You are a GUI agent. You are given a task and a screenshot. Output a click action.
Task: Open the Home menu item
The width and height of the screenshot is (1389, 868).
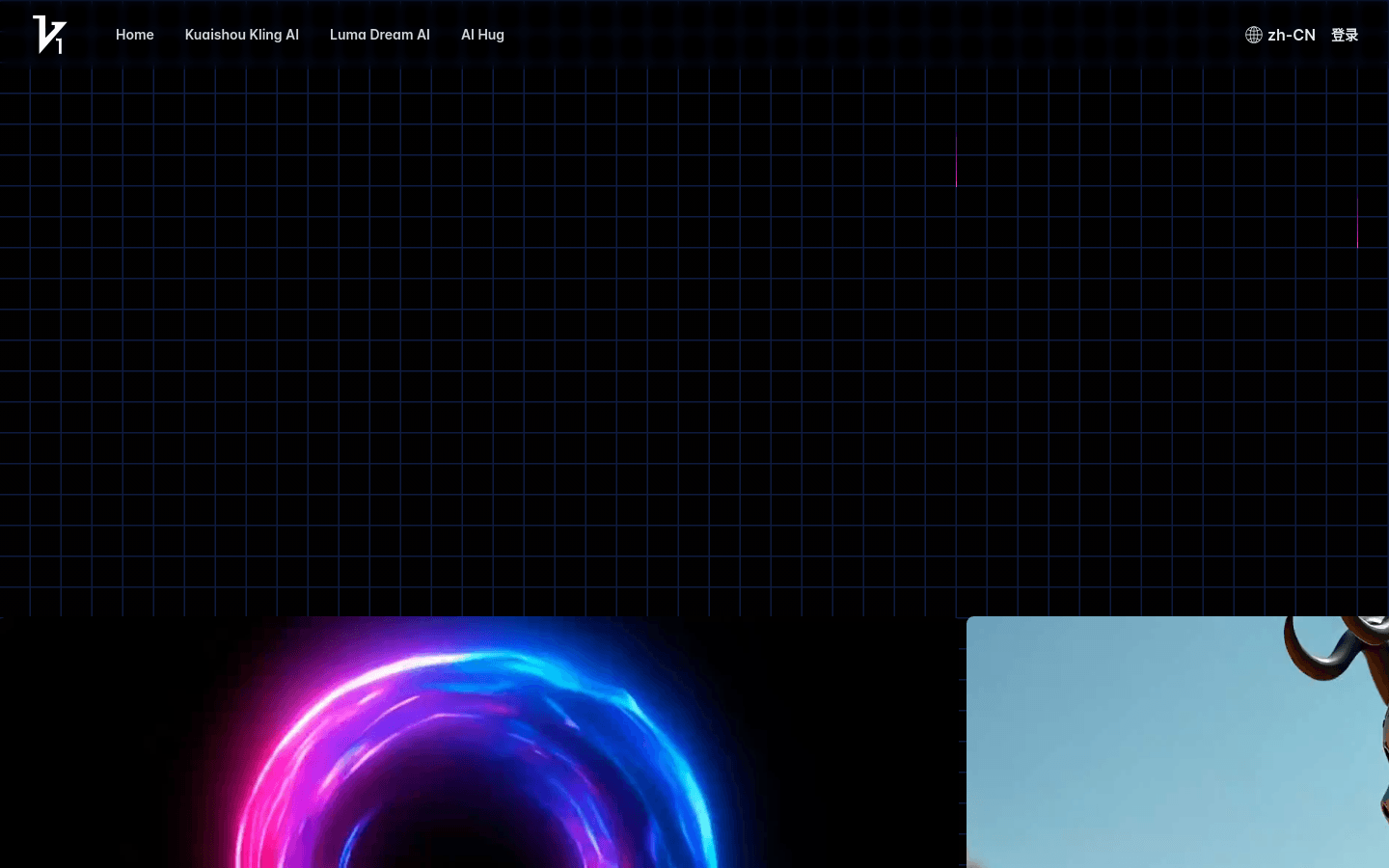[135, 35]
